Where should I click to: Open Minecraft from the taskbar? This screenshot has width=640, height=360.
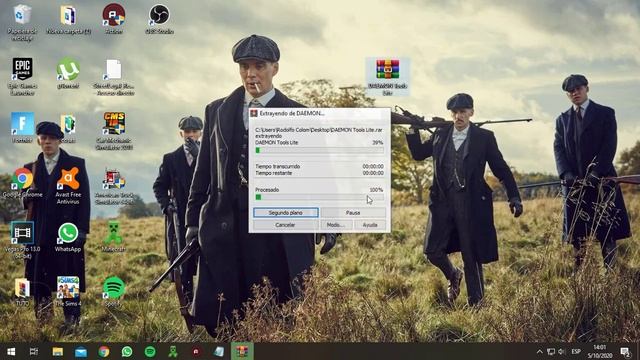[173, 351]
